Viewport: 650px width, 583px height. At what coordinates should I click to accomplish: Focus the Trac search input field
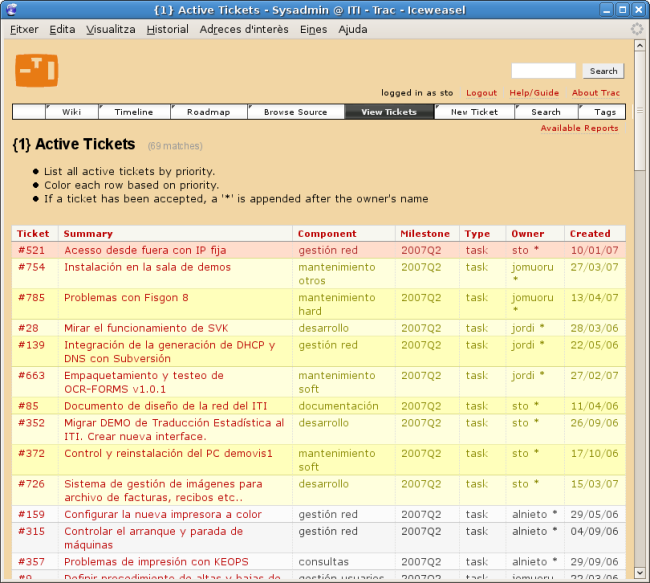coord(543,71)
